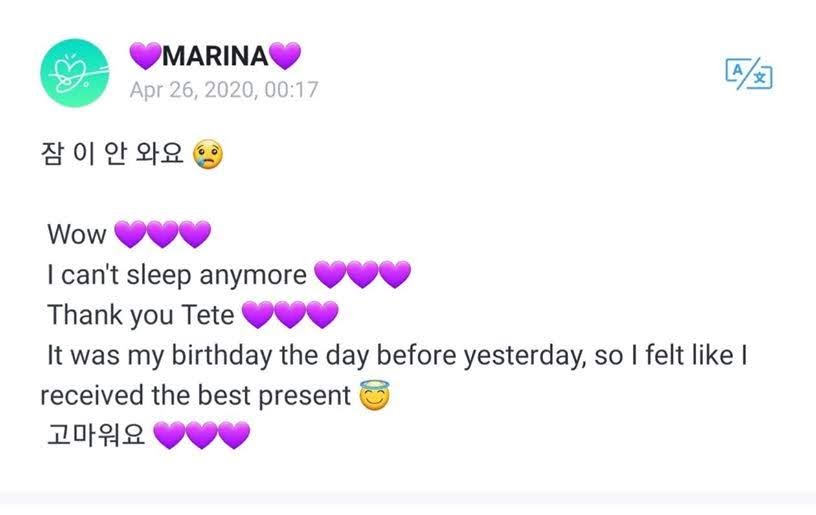The image size is (816, 515).
Task: Click the last heart after 'sleep anymore'
Action: click(x=394, y=274)
